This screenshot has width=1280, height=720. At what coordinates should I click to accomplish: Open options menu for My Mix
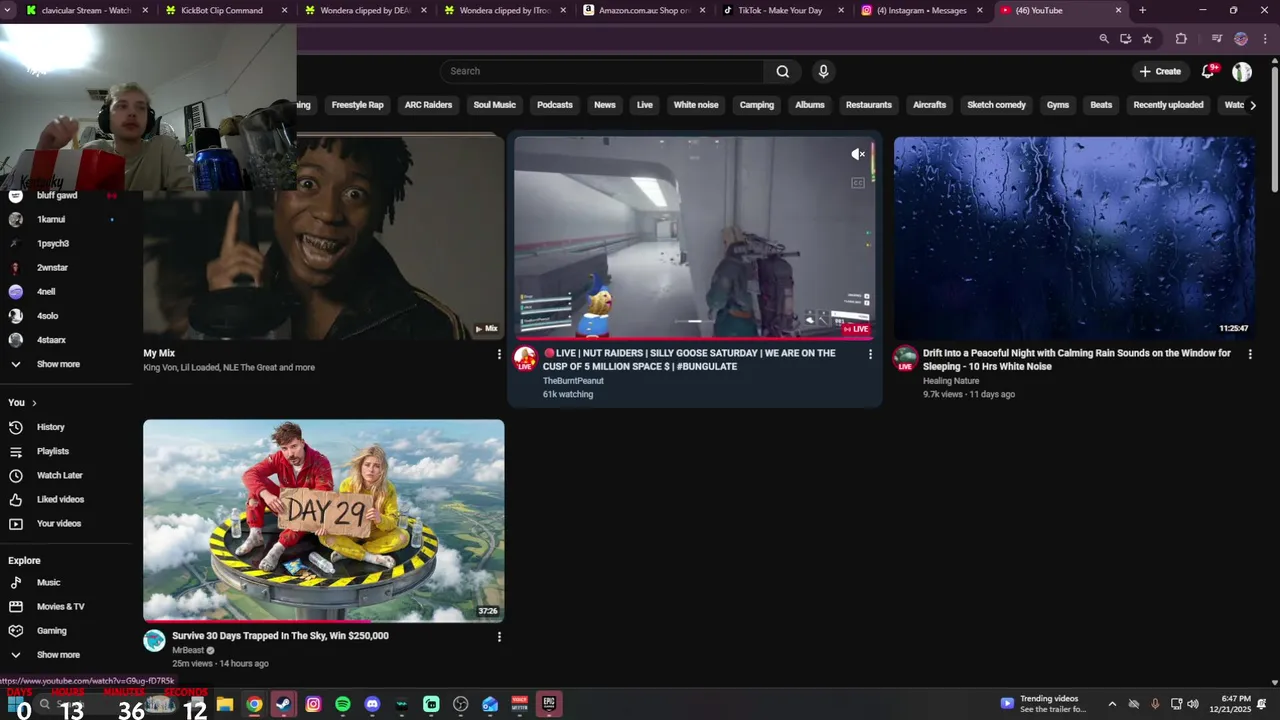pos(499,354)
